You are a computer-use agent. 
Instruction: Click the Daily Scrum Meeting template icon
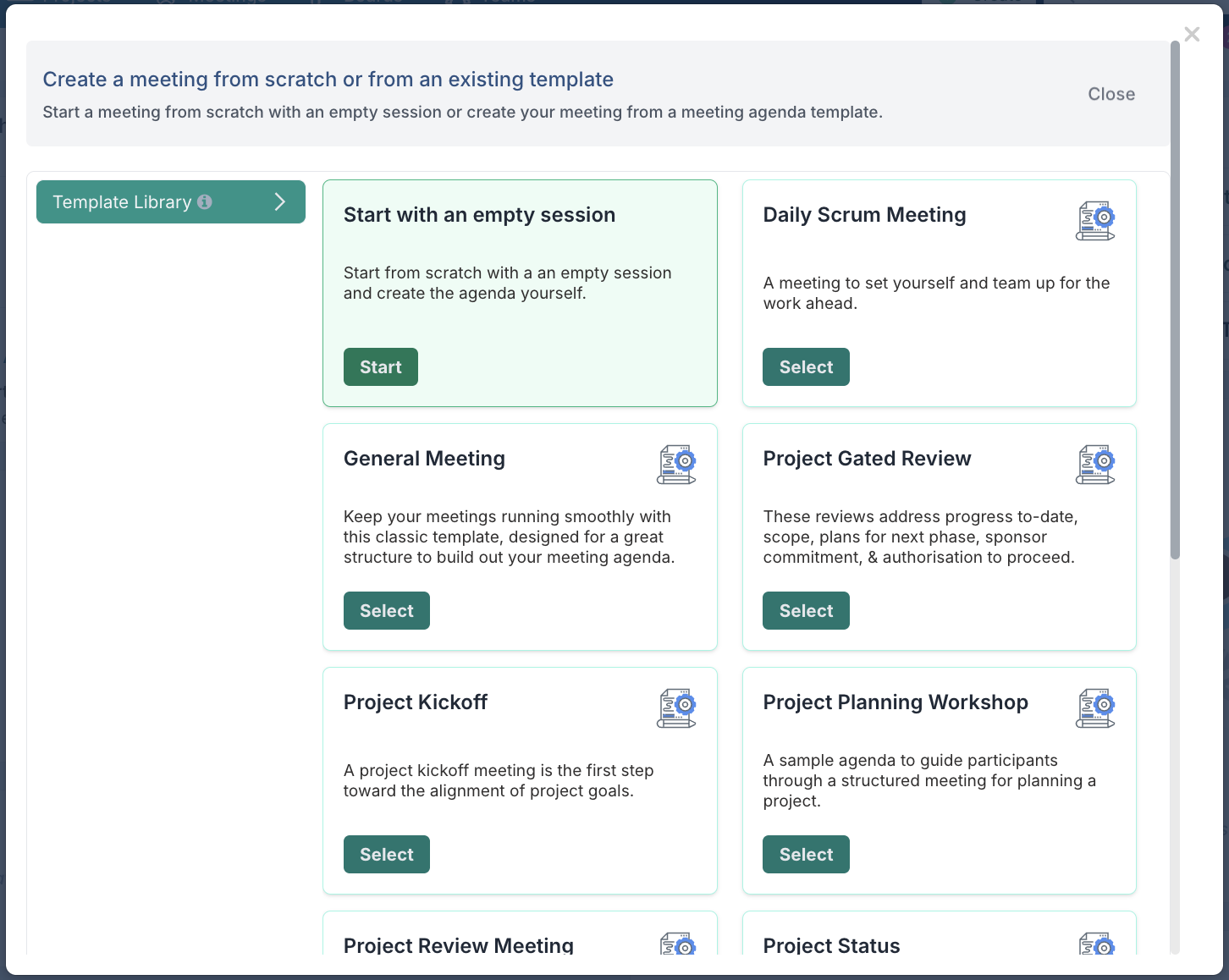(1095, 221)
